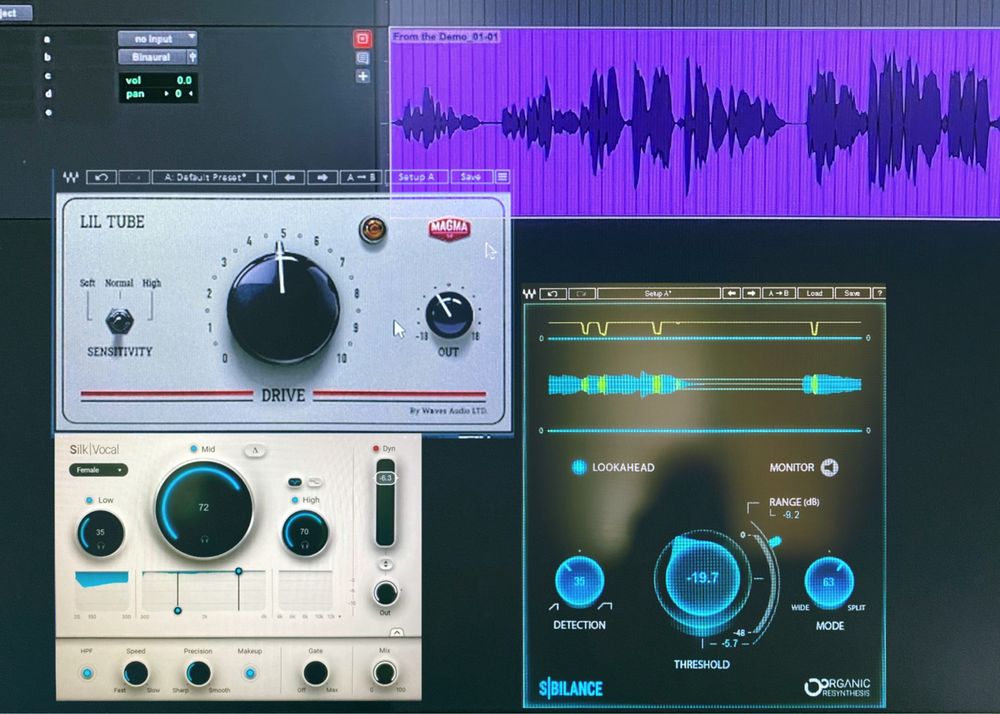Screen dimensions: 1000x714
Task: Click the A→B button in Sibilance
Action: [778, 293]
